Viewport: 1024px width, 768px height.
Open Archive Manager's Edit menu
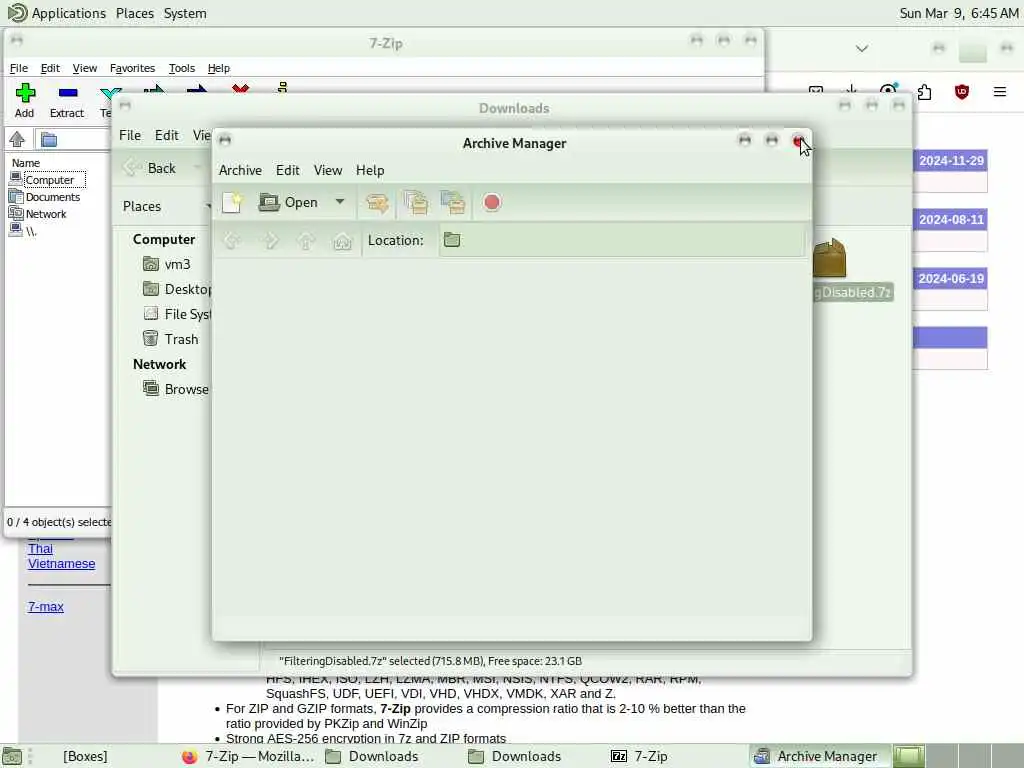point(287,170)
